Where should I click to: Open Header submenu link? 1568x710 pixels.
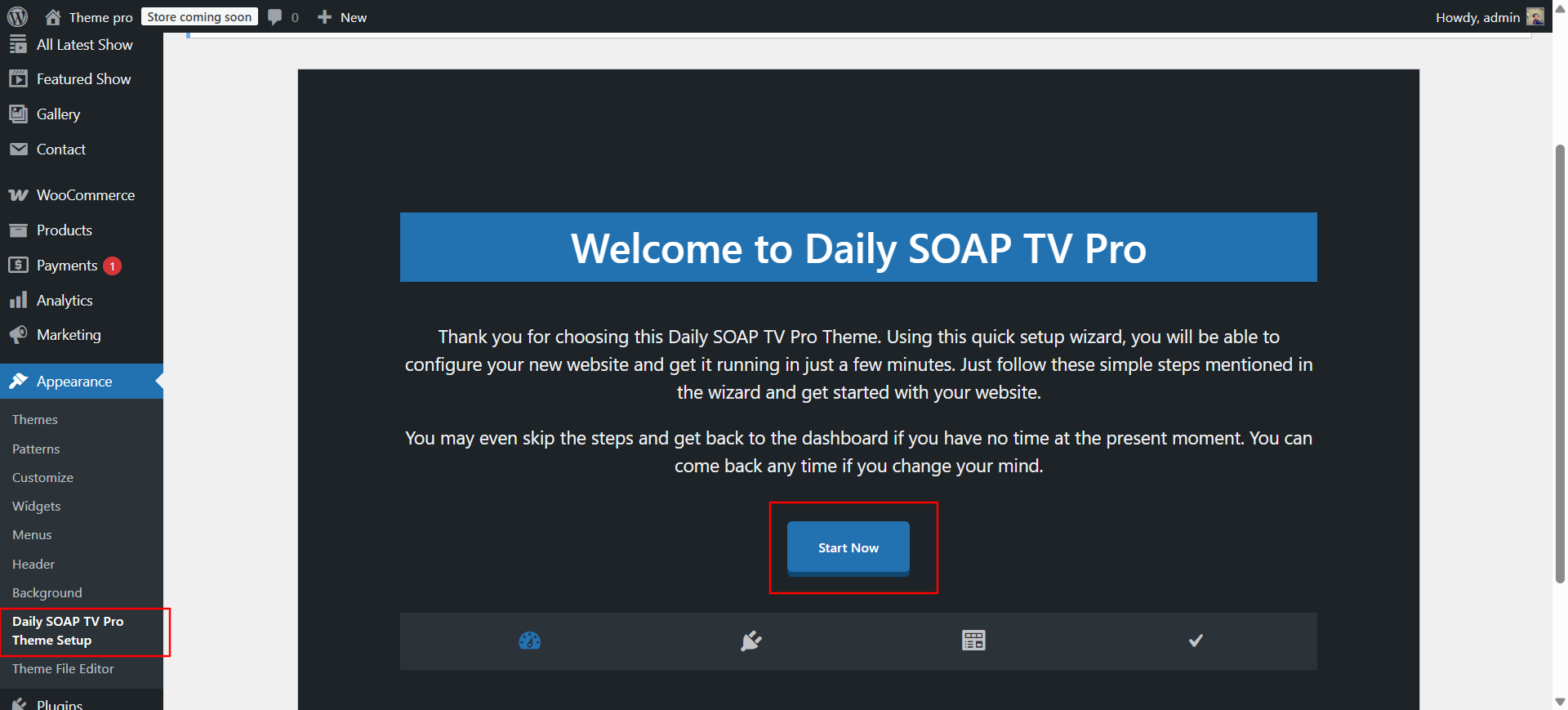[33, 564]
